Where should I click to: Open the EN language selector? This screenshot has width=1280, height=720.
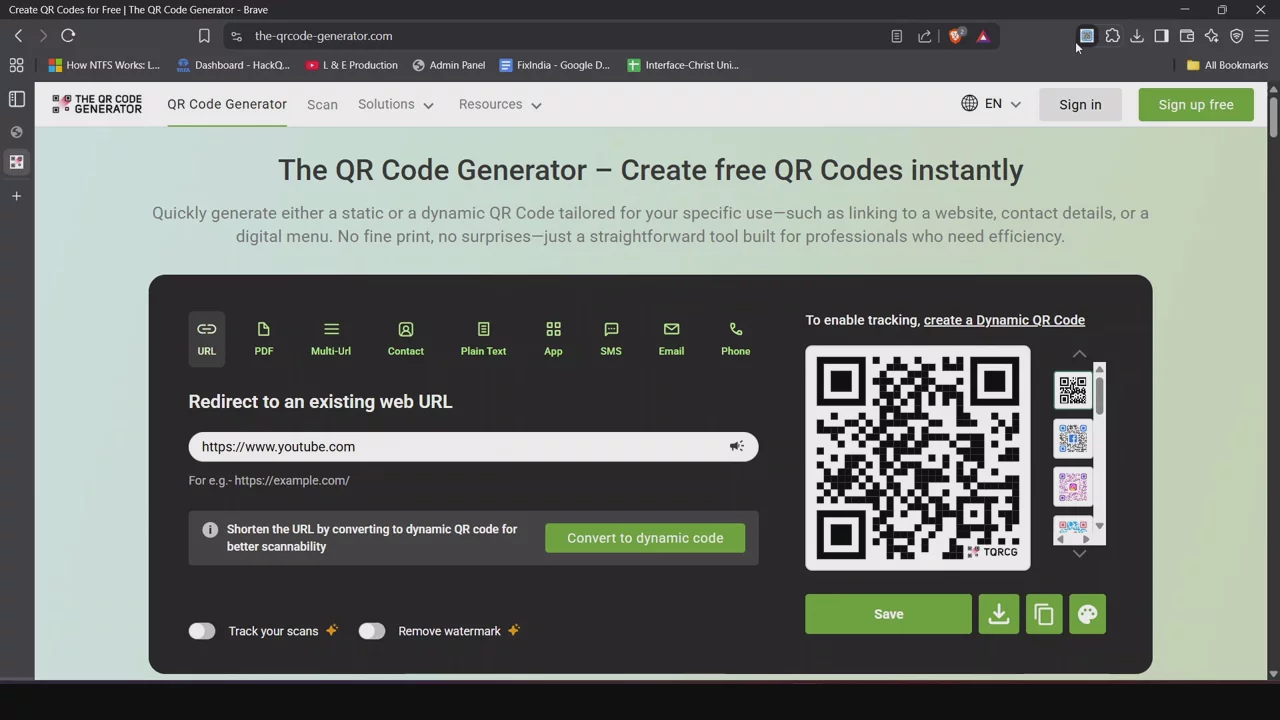[991, 104]
